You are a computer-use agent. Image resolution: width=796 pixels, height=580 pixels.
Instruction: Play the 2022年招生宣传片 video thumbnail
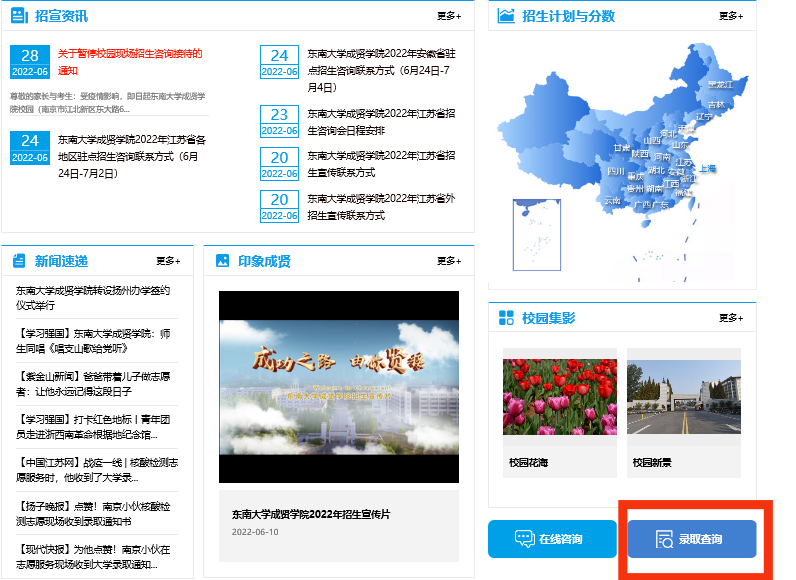(339, 388)
